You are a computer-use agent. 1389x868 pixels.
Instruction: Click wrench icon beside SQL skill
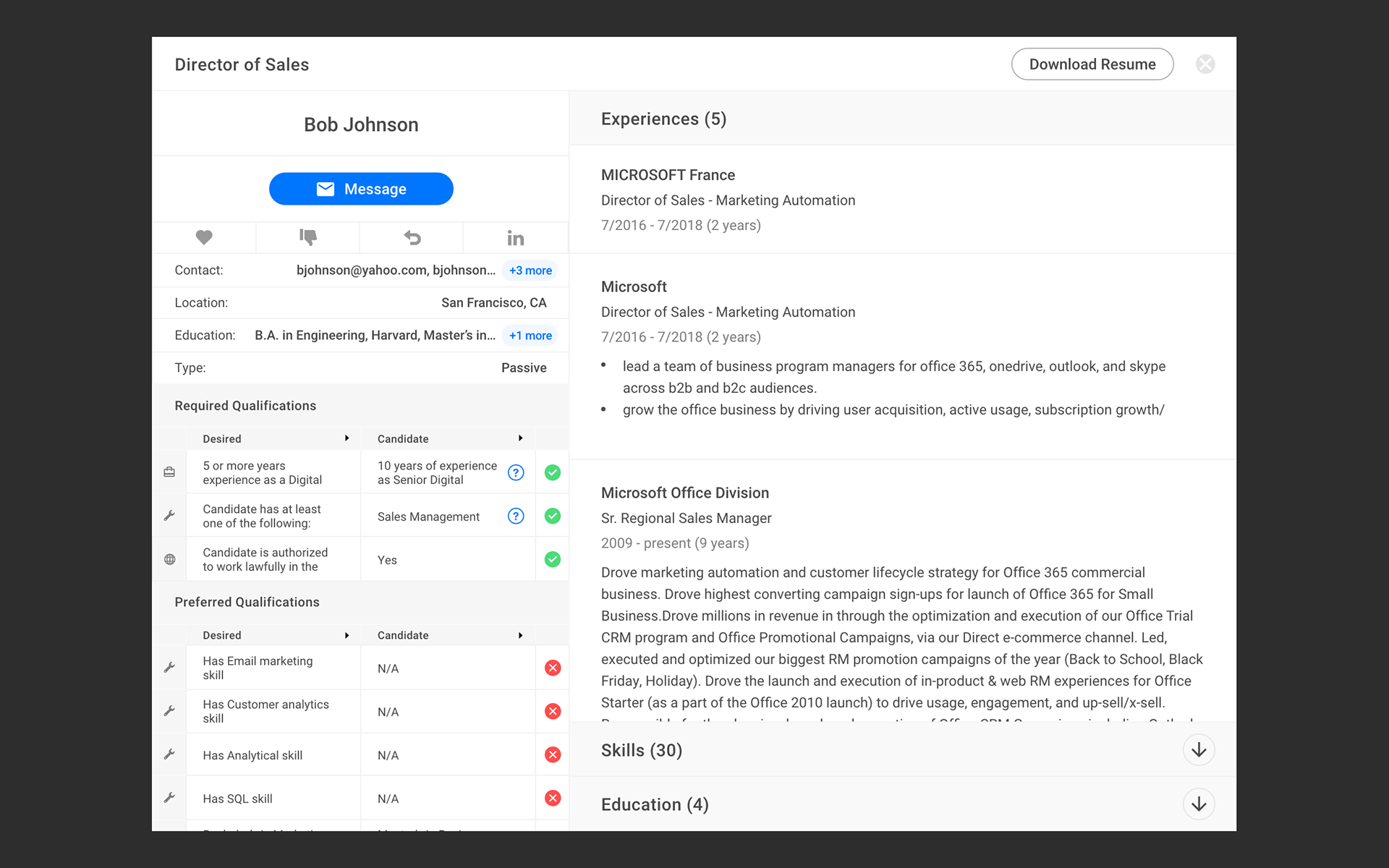[x=169, y=798]
